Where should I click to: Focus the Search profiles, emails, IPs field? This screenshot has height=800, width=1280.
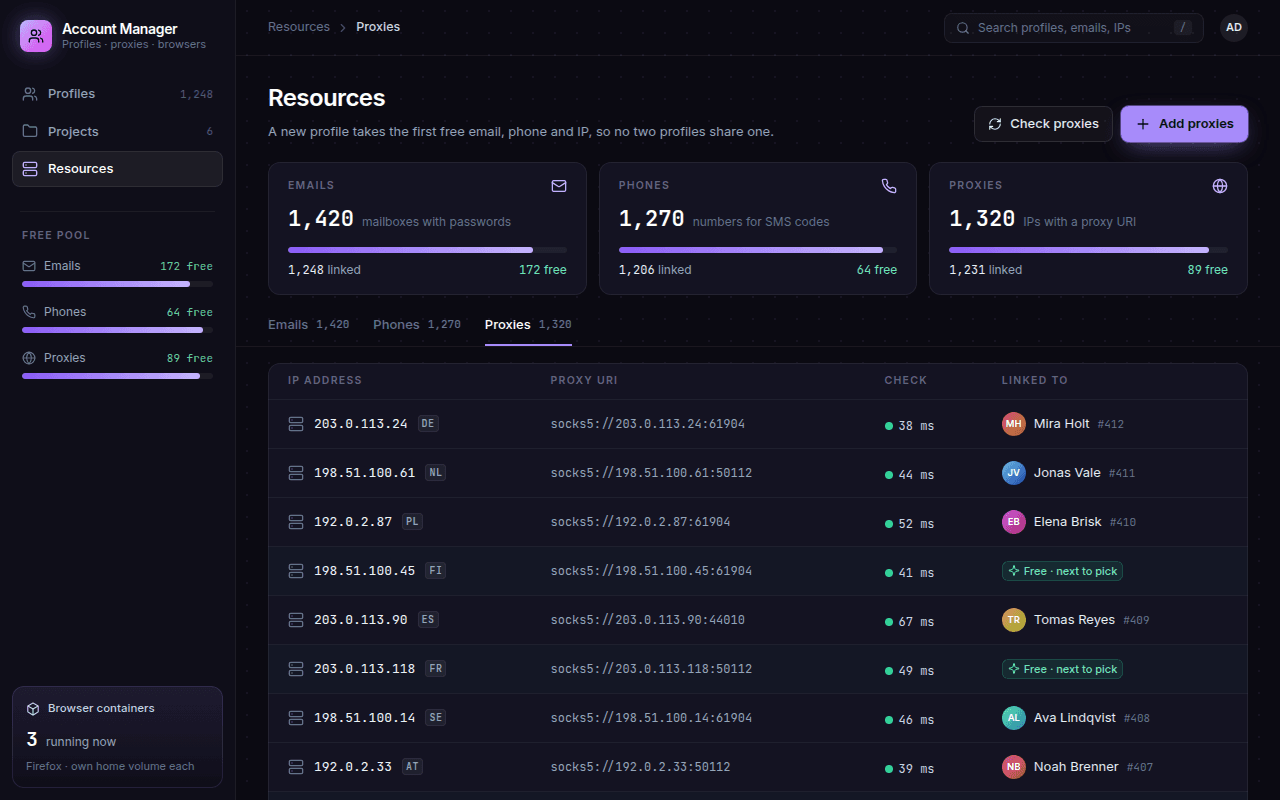click(x=1074, y=28)
